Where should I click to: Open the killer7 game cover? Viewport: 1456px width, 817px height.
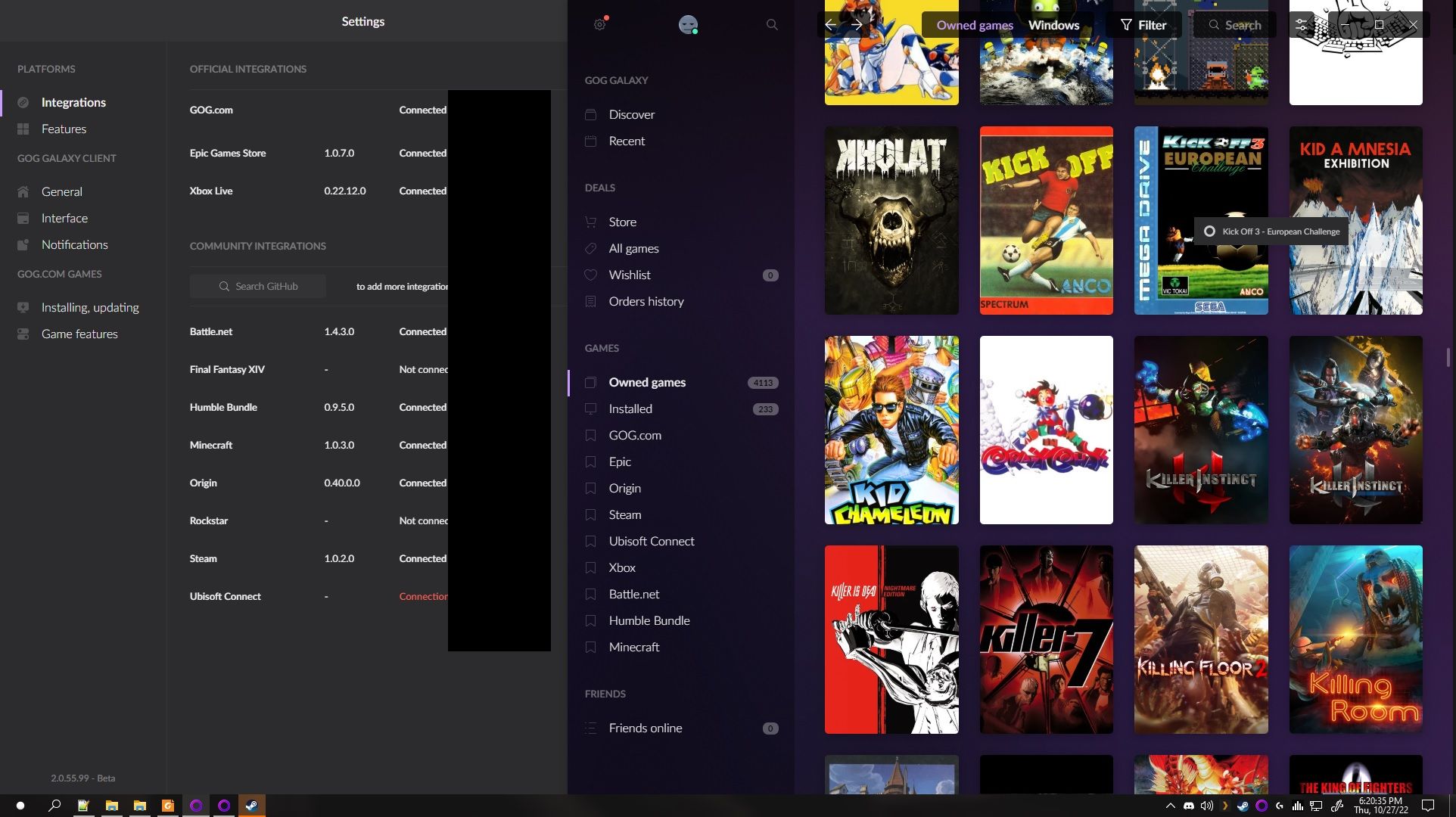(x=1047, y=639)
